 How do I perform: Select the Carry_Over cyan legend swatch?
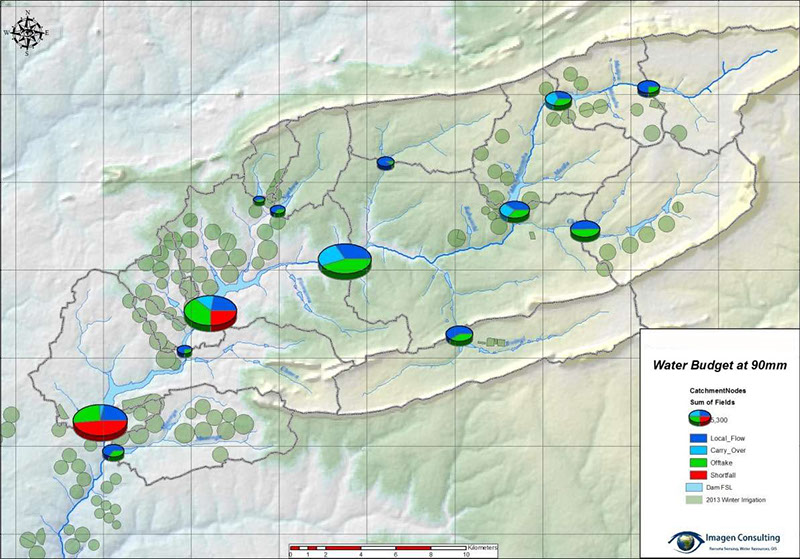(x=696, y=450)
